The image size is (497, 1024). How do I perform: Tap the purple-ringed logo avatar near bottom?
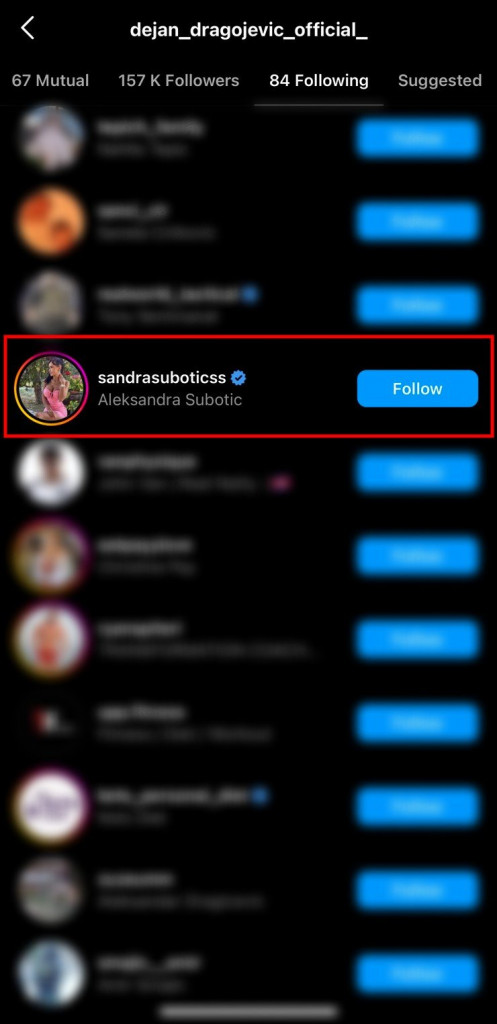pos(51,807)
